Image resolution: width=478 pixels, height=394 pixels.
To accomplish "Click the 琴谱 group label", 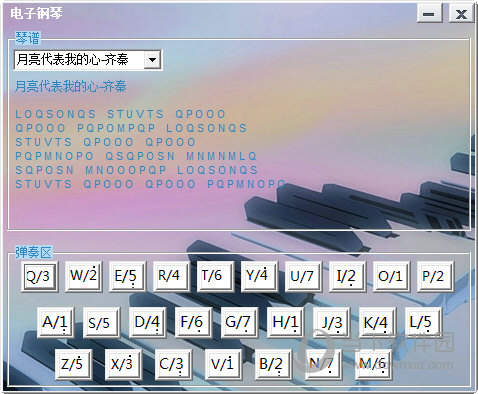I will 28,38.
